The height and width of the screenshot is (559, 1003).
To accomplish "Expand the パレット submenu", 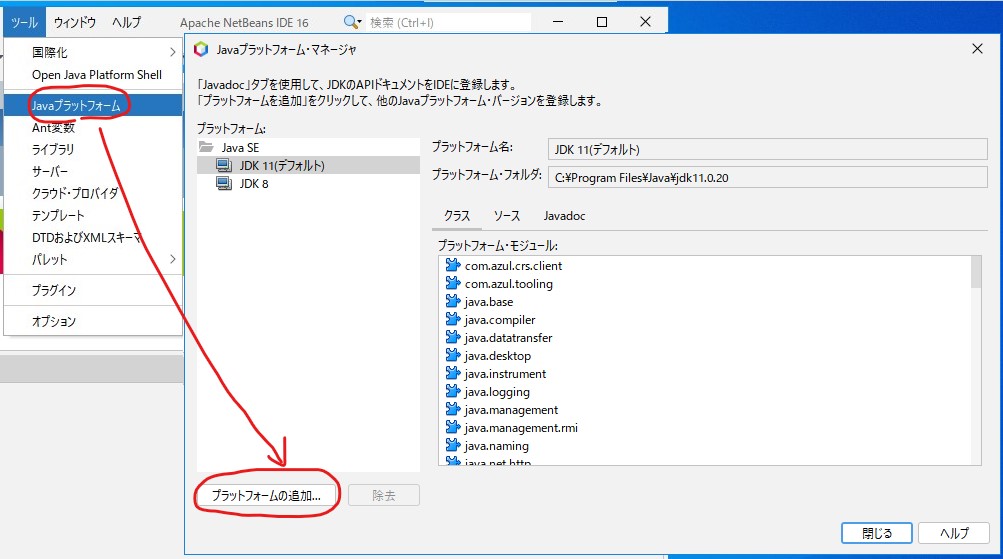I will 93,260.
